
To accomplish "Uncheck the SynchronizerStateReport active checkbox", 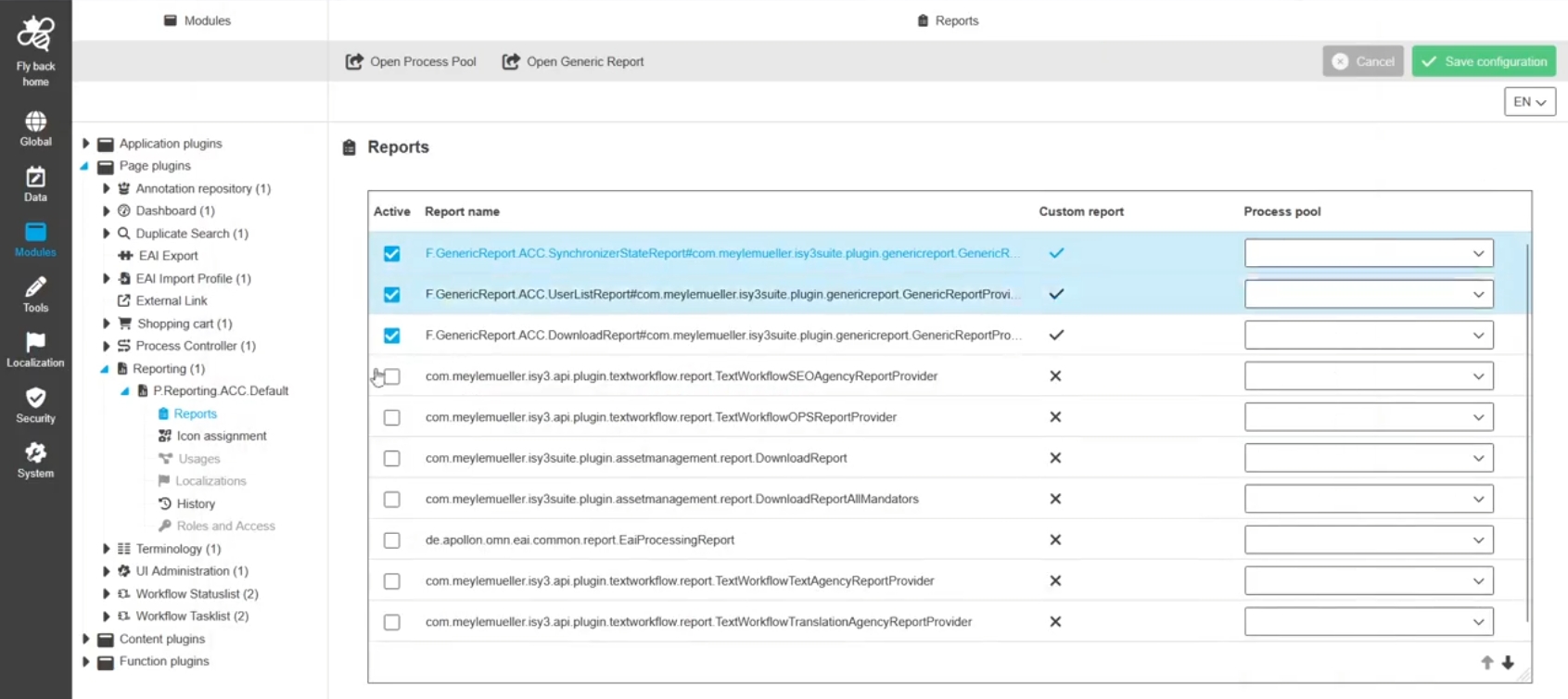I will coord(392,253).
